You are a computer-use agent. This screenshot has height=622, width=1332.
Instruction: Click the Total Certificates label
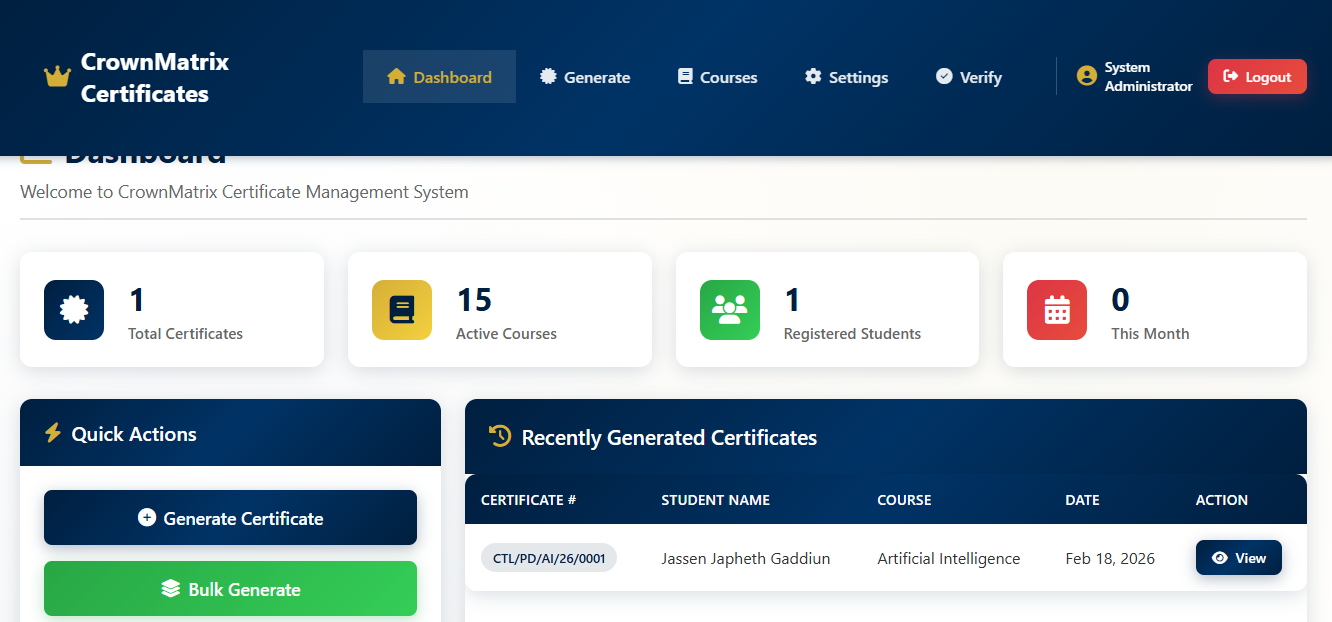click(x=185, y=334)
